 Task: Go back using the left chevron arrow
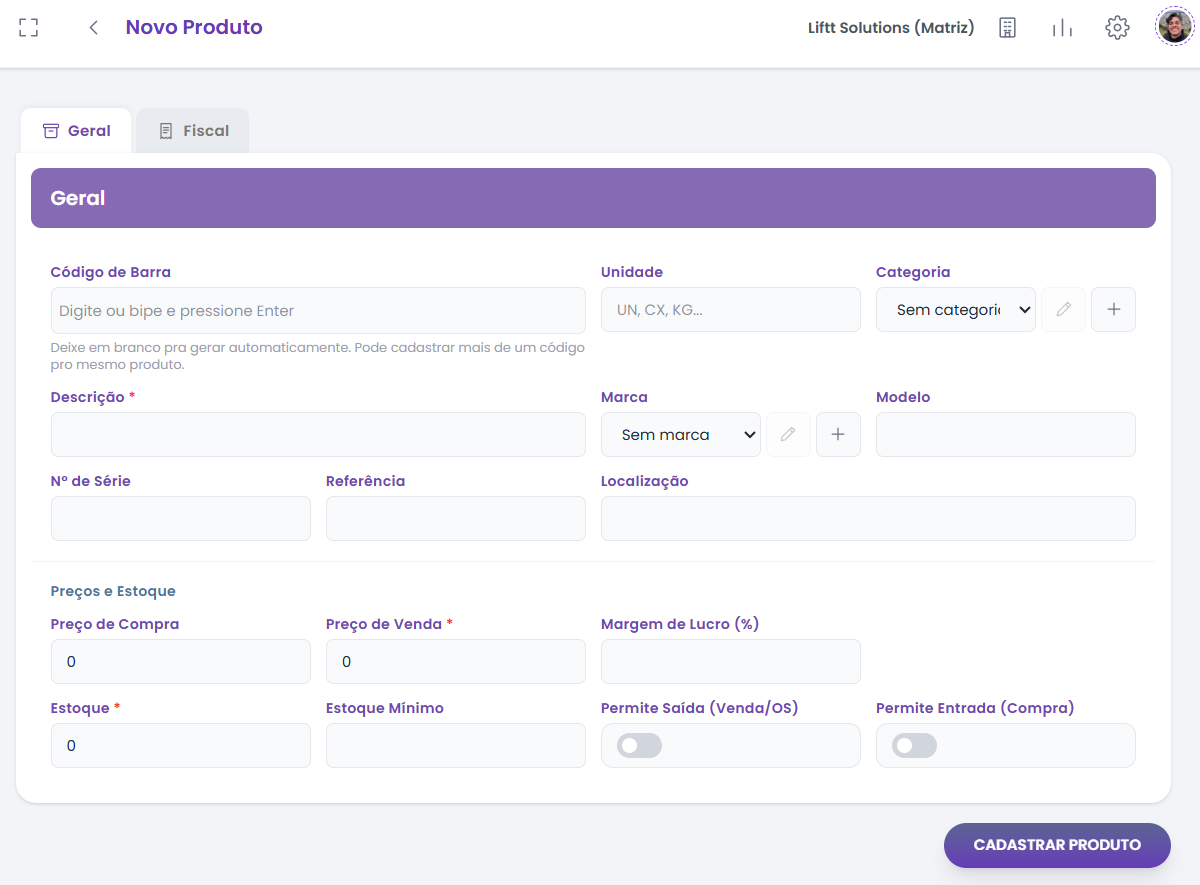pos(94,28)
